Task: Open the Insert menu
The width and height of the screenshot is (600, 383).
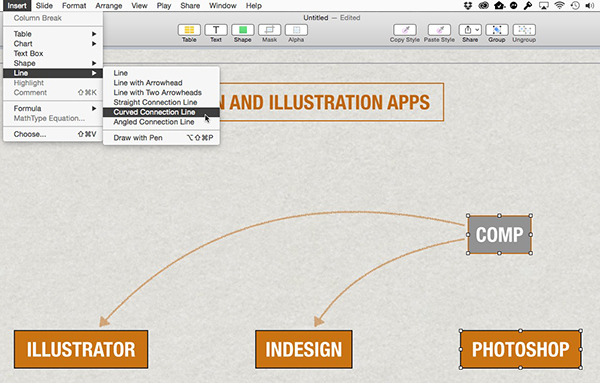Action: tap(17, 5)
